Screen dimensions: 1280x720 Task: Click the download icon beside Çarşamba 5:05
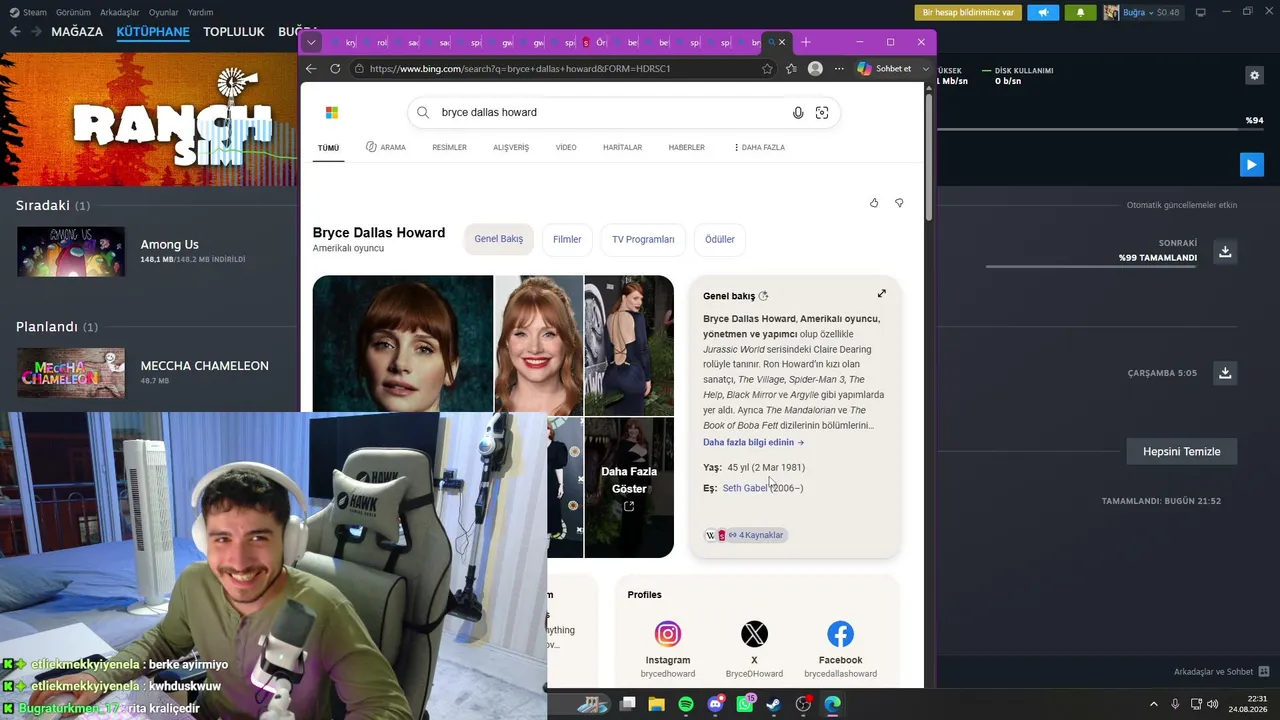tap(1225, 373)
